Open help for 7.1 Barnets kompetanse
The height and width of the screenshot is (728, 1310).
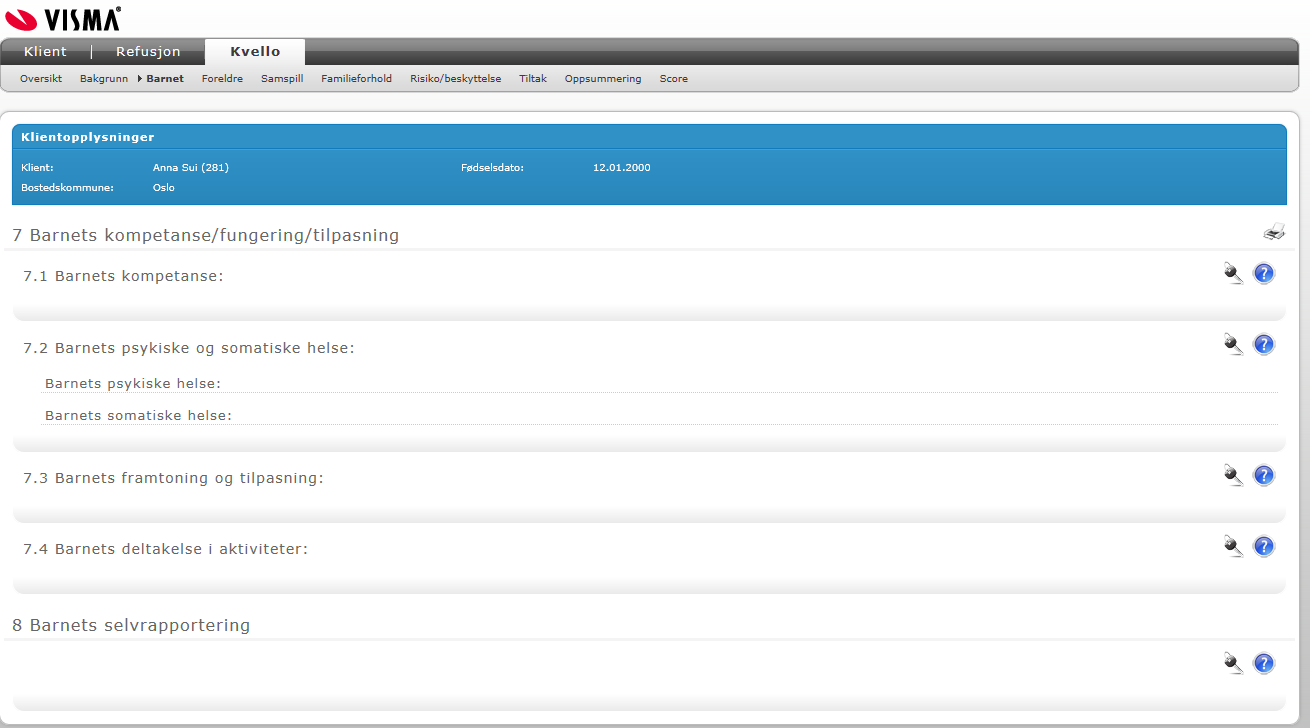1264,274
